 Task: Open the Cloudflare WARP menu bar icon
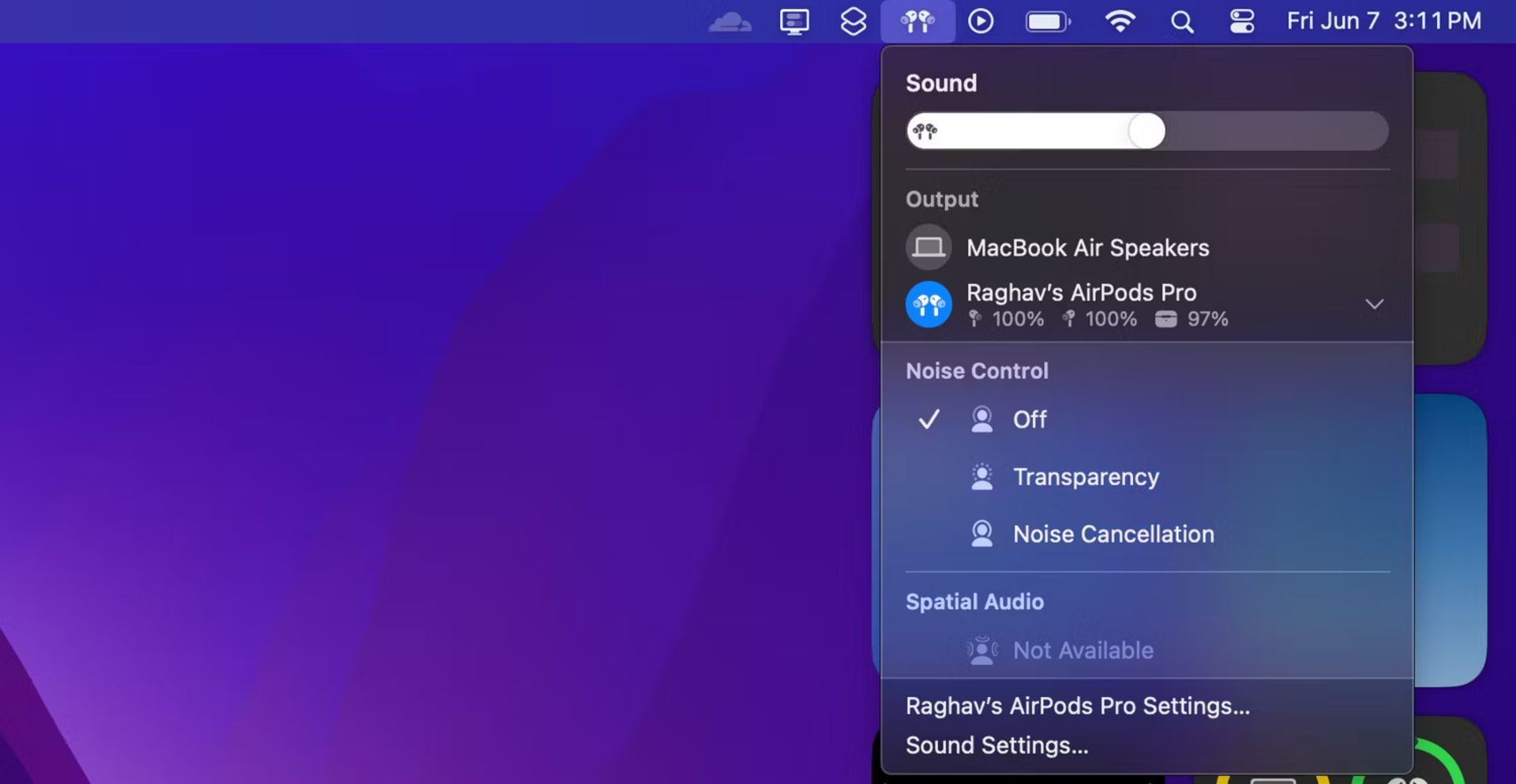(x=730, y=21)
